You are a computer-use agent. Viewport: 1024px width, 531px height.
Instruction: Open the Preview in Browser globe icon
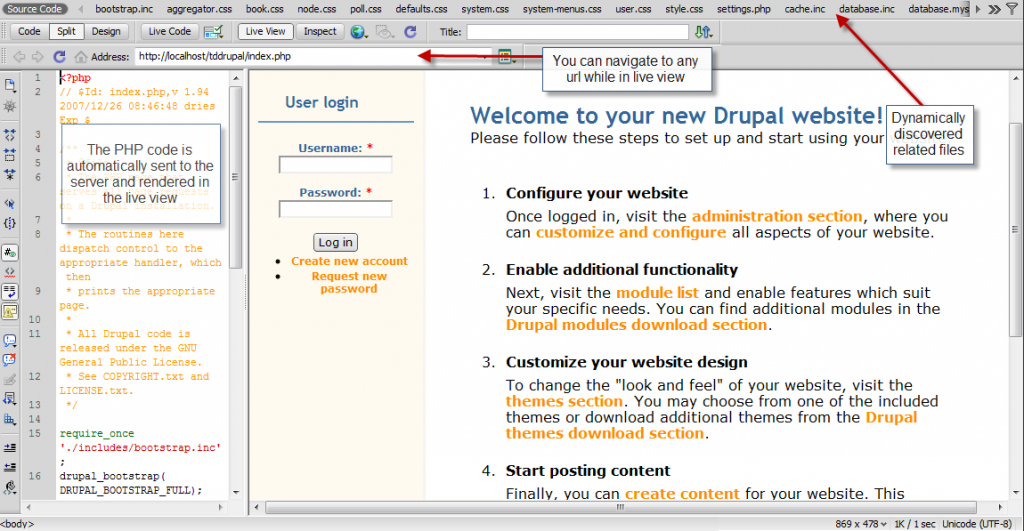[x=358, y=32]
